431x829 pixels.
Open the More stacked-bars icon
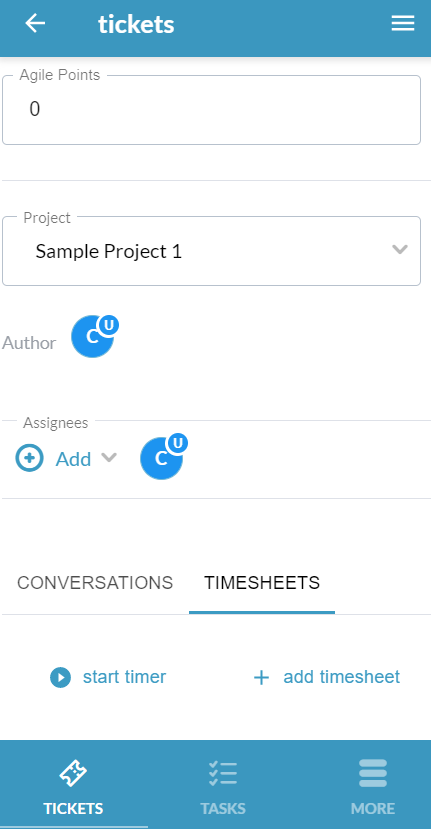pos(373,773)
